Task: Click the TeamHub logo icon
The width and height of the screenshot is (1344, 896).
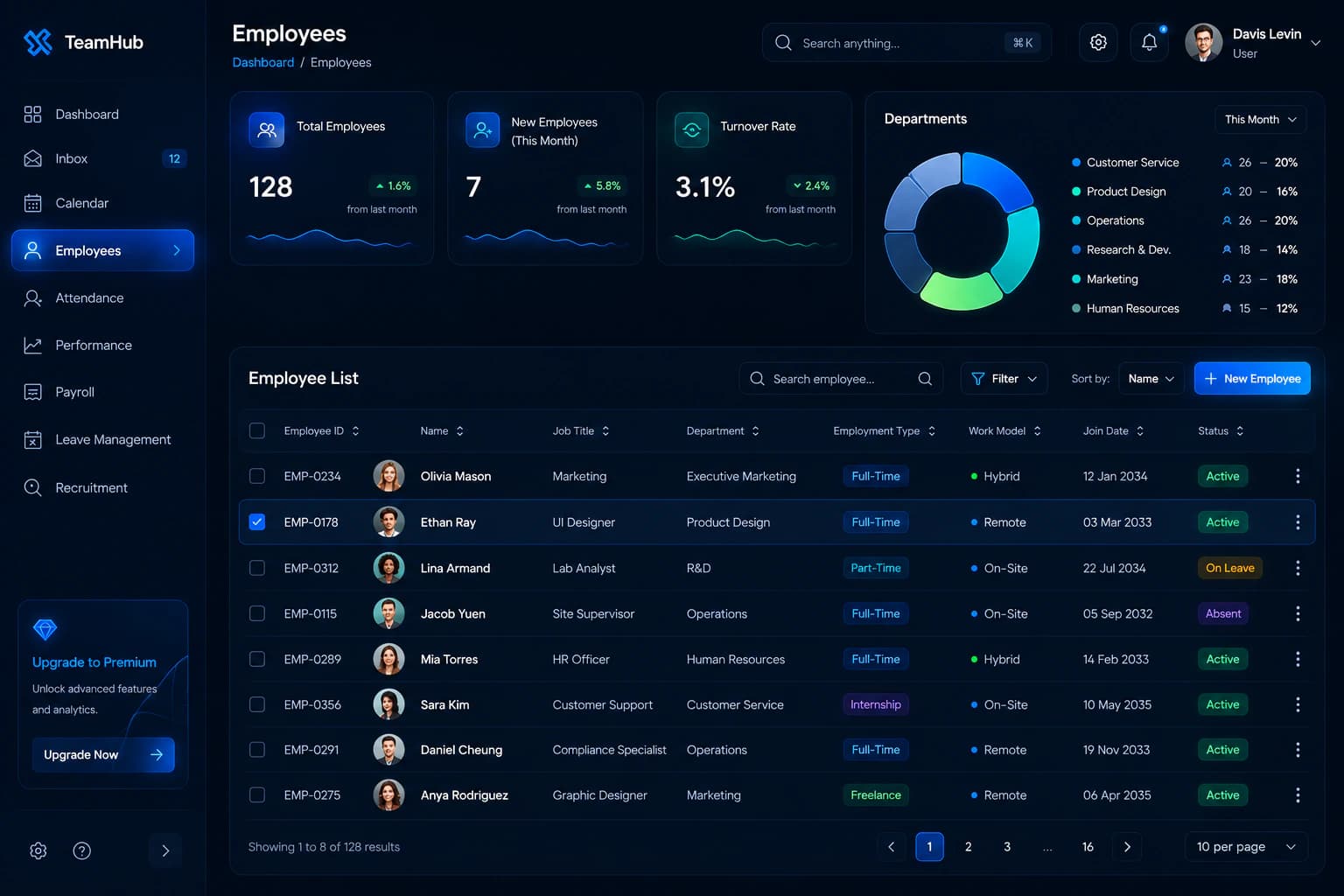Action: point(38,42)
